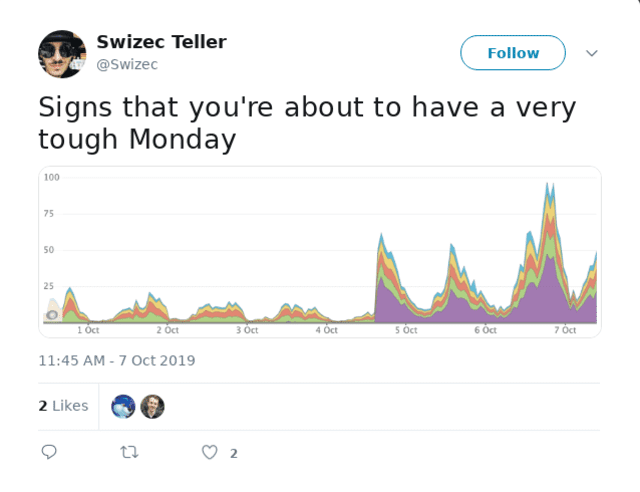Click the 1 Oct label on chart axis
The height and width of the screenshot is (492, 640).
click(x=89, y=330)
